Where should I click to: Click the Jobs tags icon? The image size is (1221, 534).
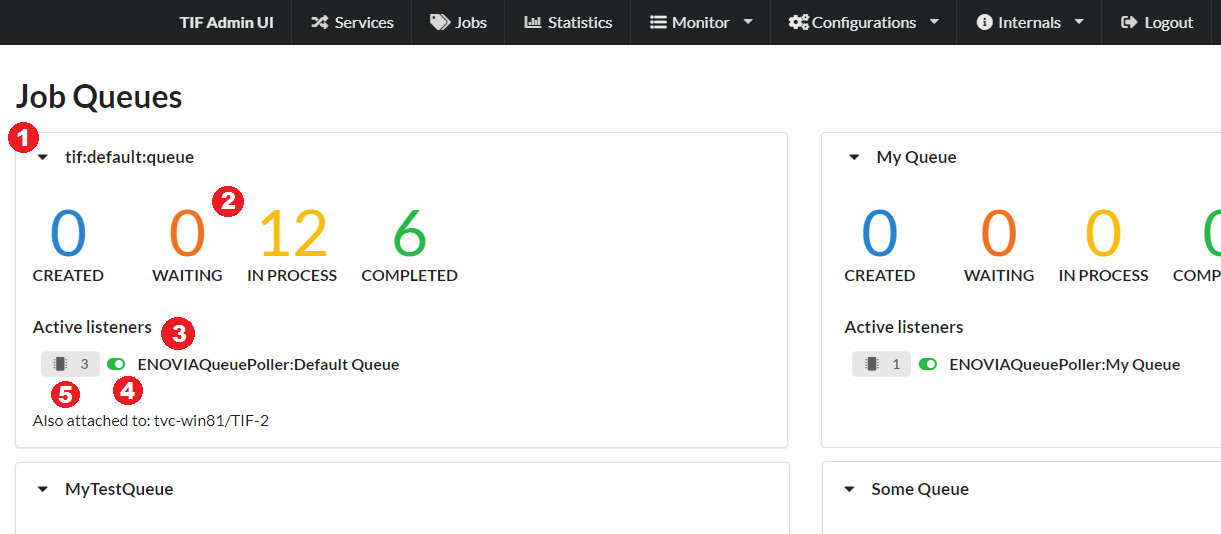[440, 22]
